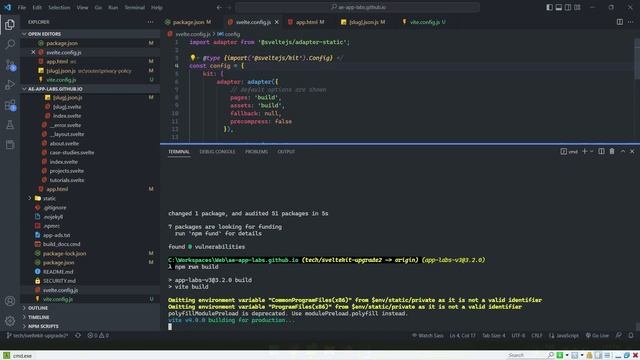Viewport: 640px width, 360px height.
Task: Open the Manage gear icon
Action: pos(10,321)
